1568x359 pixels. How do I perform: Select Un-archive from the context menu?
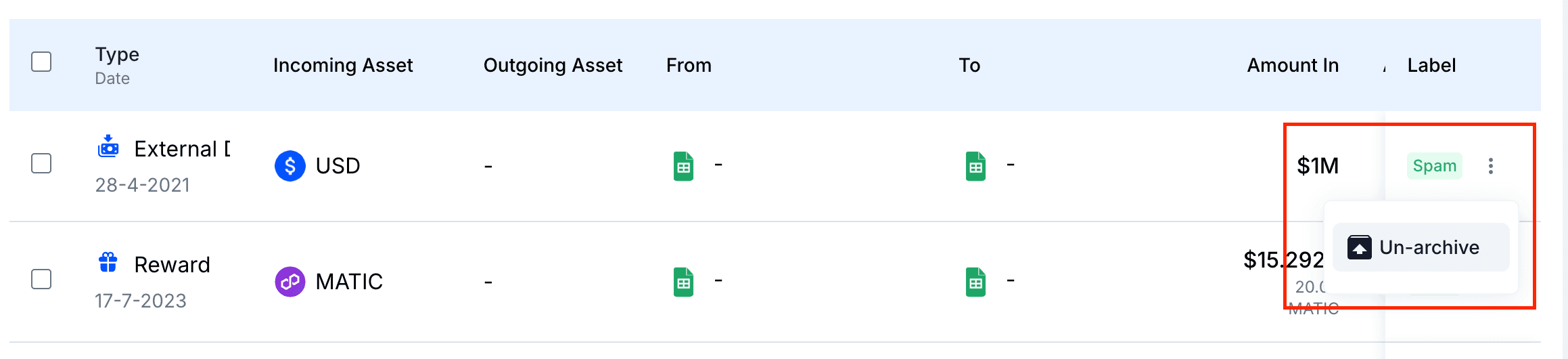[1429, 247]
